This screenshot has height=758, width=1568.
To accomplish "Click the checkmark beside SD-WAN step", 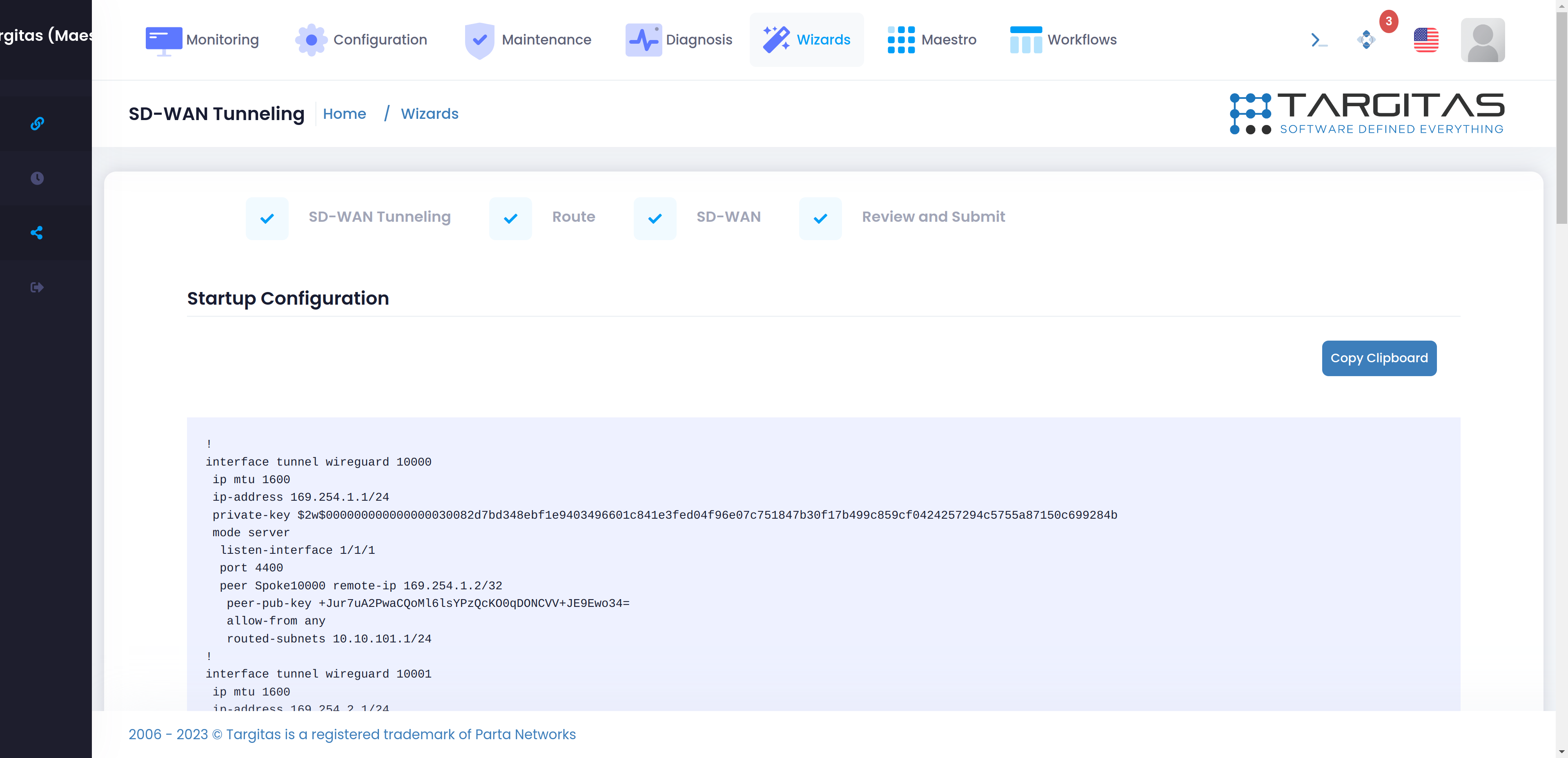I will [x=655, y=218].
